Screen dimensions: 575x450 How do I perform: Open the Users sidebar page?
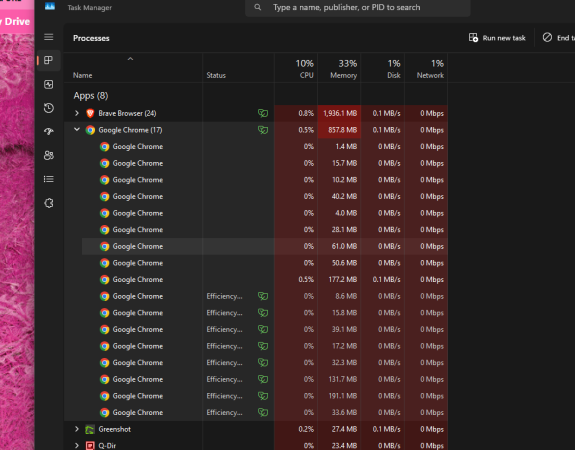pyautogui.click(x=49, y=155)
